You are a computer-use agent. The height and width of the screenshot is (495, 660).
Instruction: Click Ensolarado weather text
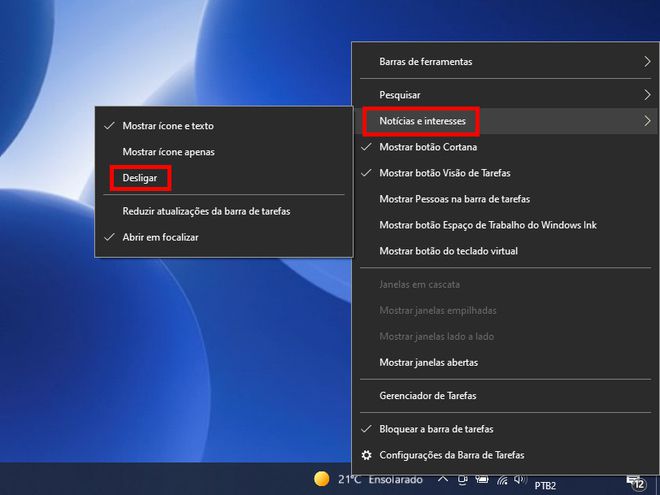pyautogui.click(x=395, y=479)
